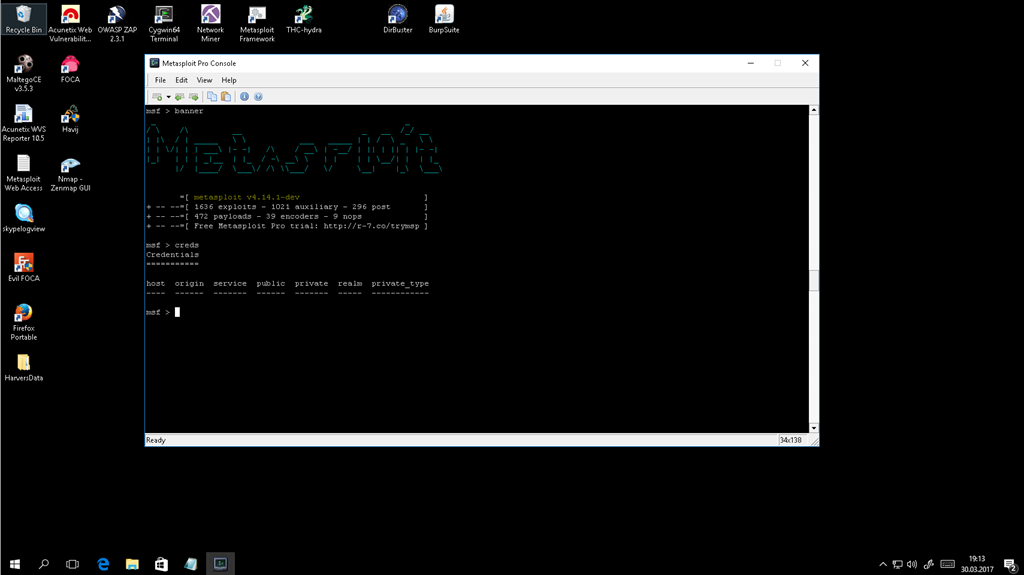This screenshot has width=1024, height=575.
Task: Click the Acunetix WVS Reporter 10.5 icon
Action: (x=24, y=123)
